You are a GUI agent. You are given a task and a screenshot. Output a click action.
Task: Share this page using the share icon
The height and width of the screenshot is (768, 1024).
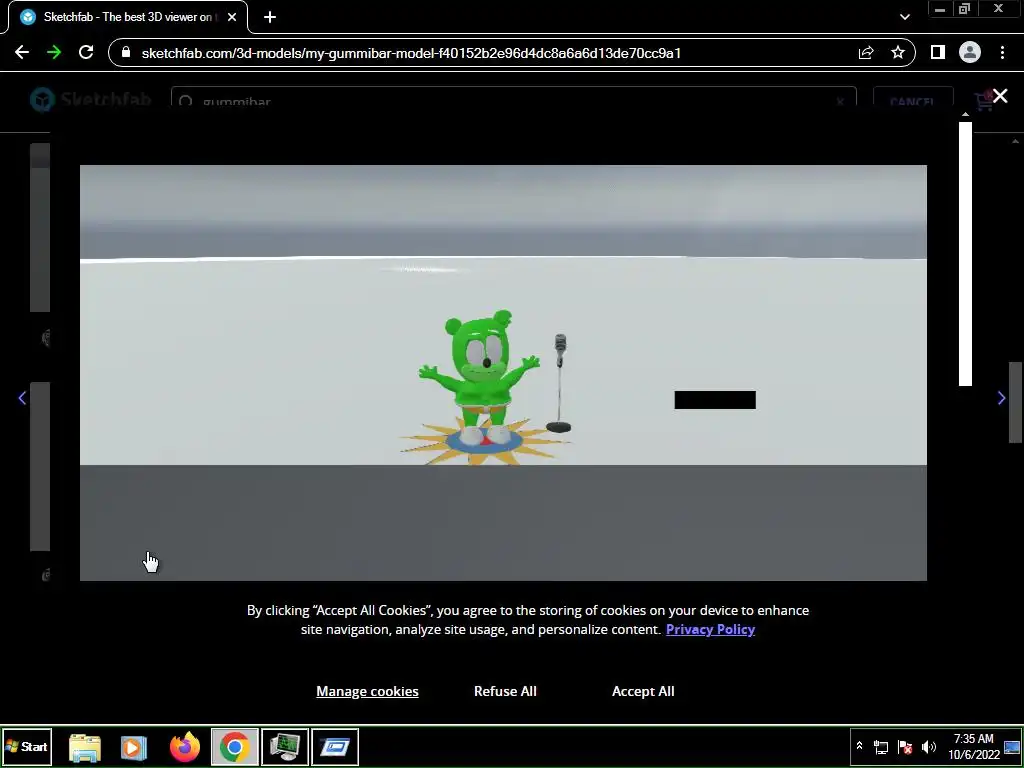pyautogui.click(x=866, y=53)
